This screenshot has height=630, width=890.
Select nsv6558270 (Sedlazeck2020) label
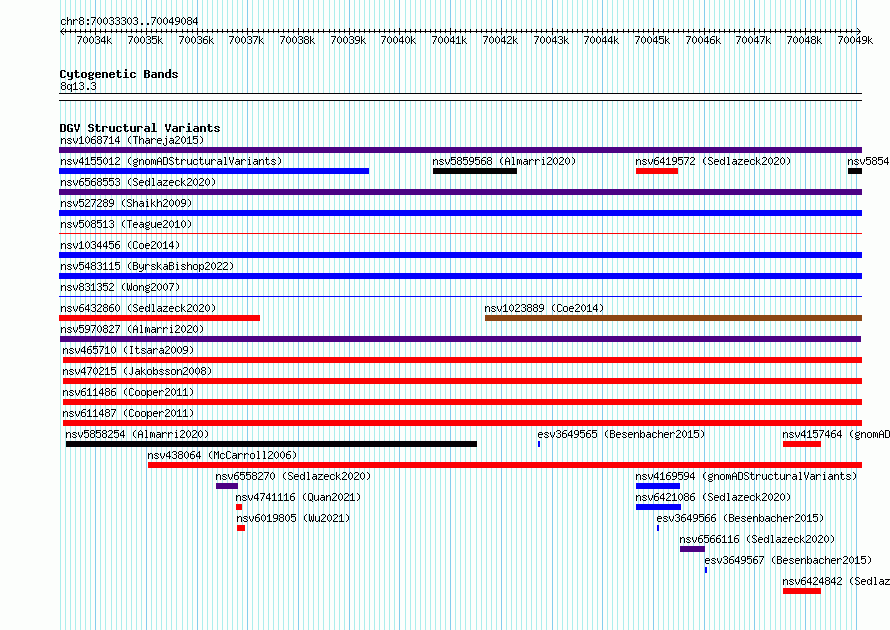pyautogui.click(x=293, y=476)
